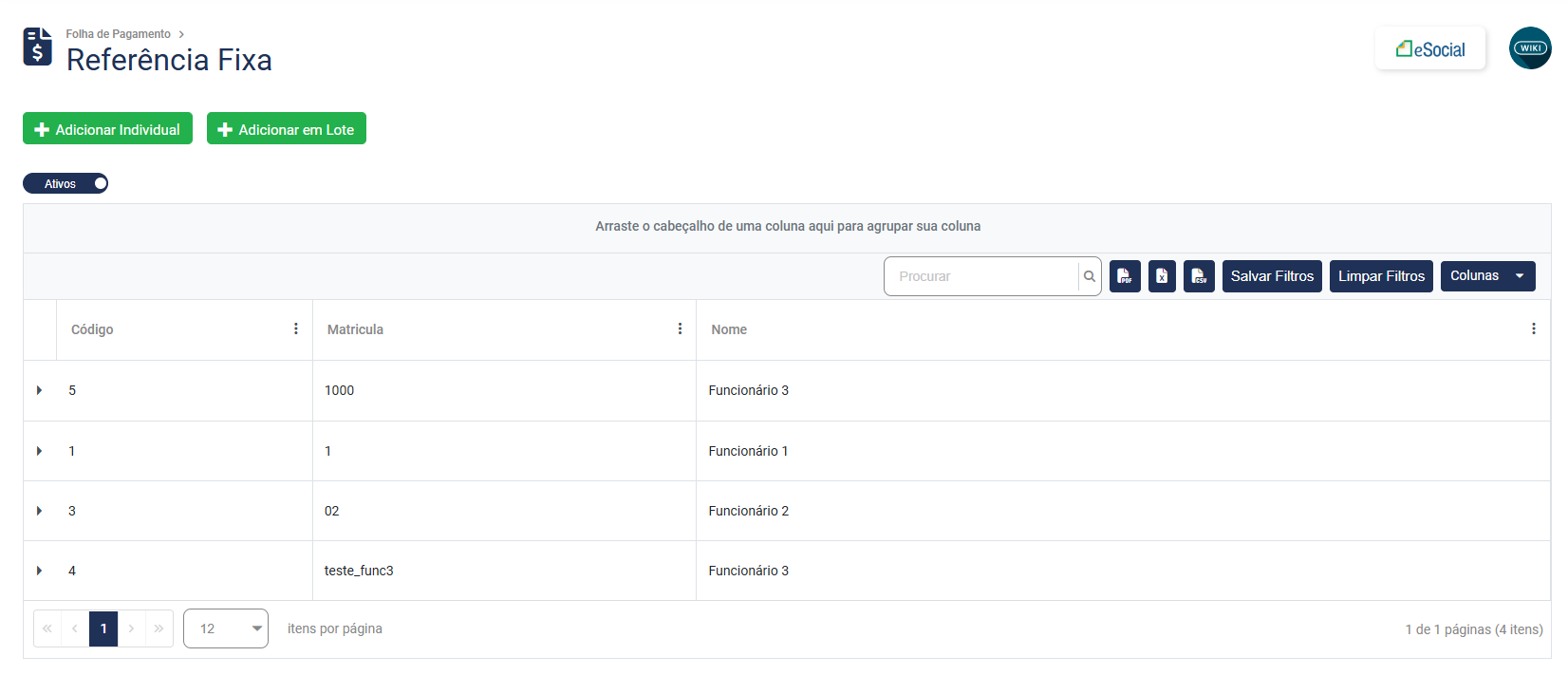
Task: Export the table to PDF
Action: (1125, 276)
